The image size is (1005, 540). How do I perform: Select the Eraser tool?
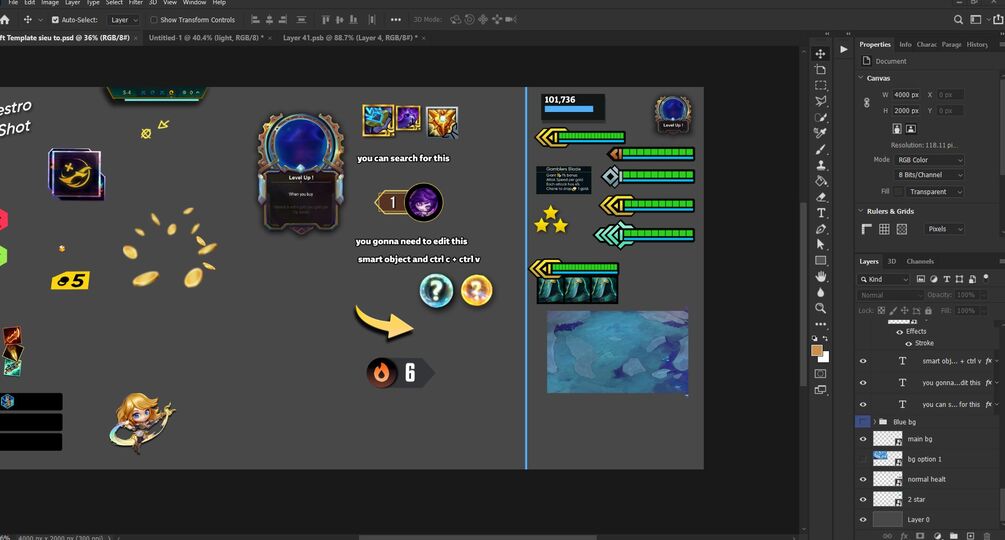tap(820, 197)
